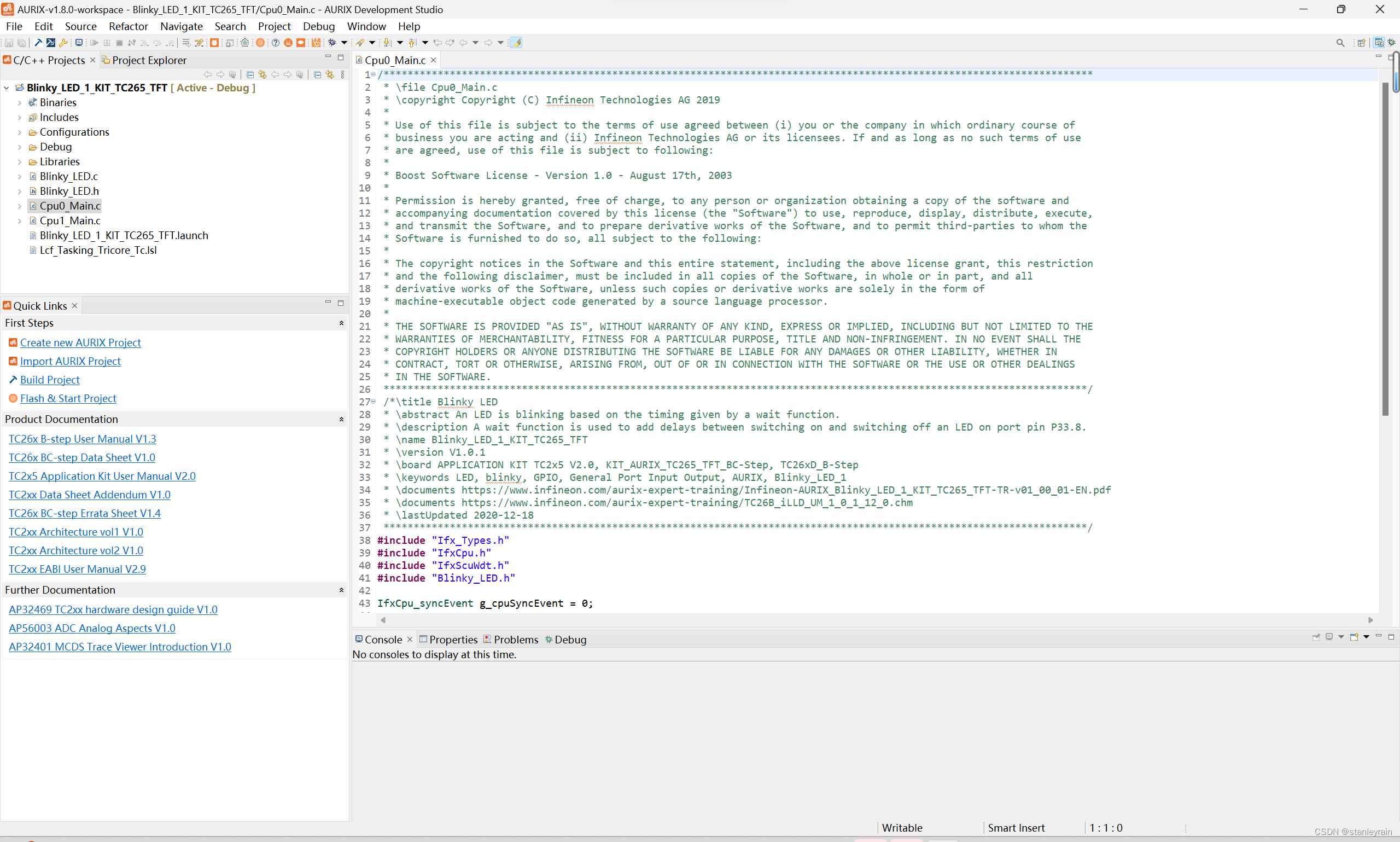This screenshot has width=1400, height=842.
Task: Collapse the First Steps section
Action: (x=341, y=323)
